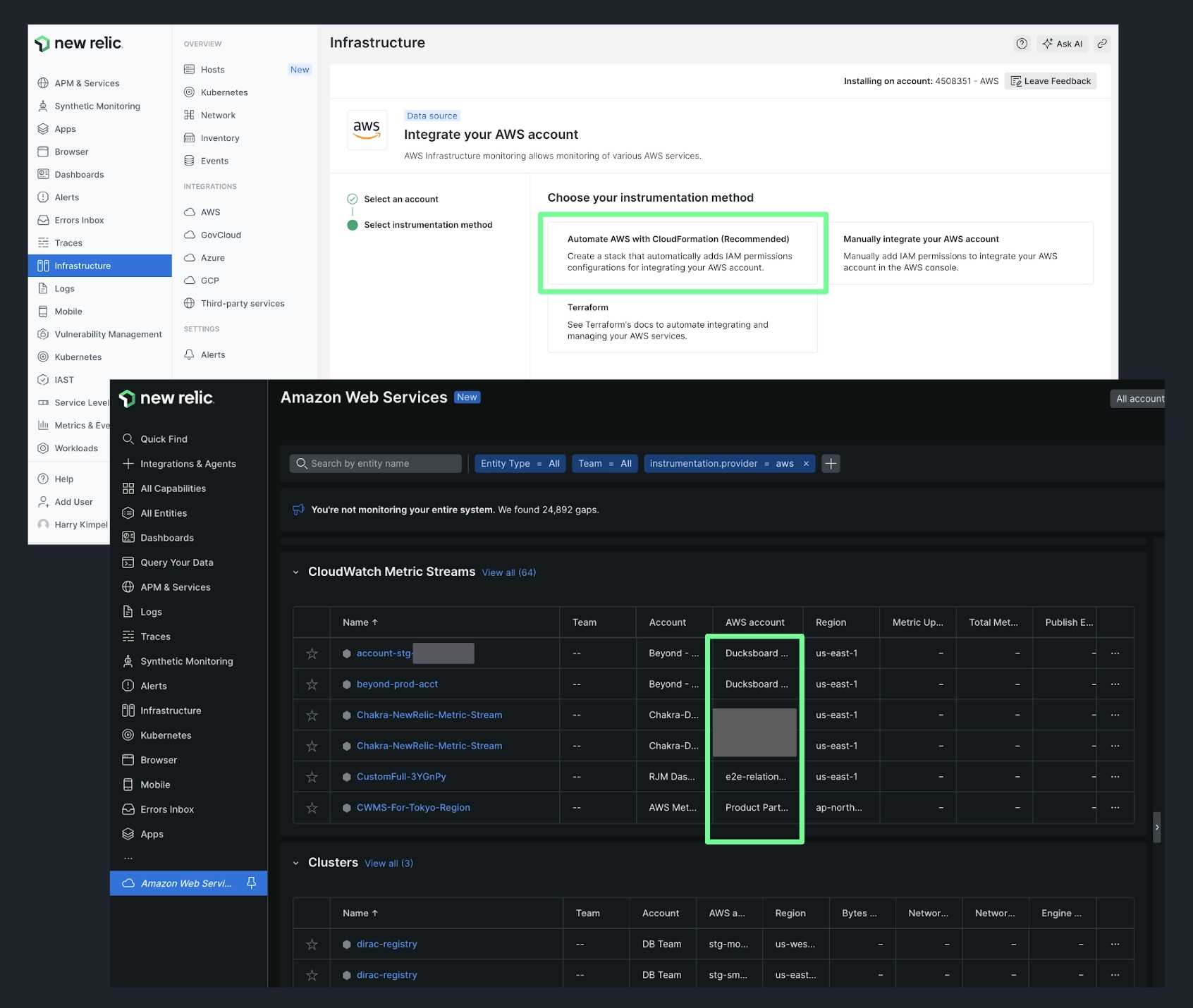Screen dimensions: 1193x1008
Task: Open Synthetic Monitoring from the sidebar
Action: pyautogui.click(x=186, y=660)
